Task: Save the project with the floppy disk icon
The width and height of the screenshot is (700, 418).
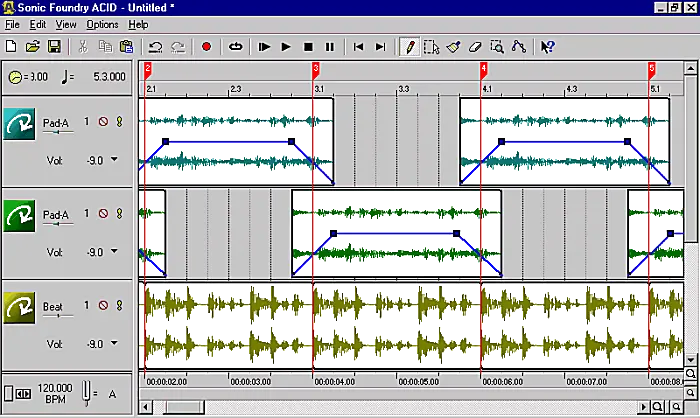Action: click(54, 46)
